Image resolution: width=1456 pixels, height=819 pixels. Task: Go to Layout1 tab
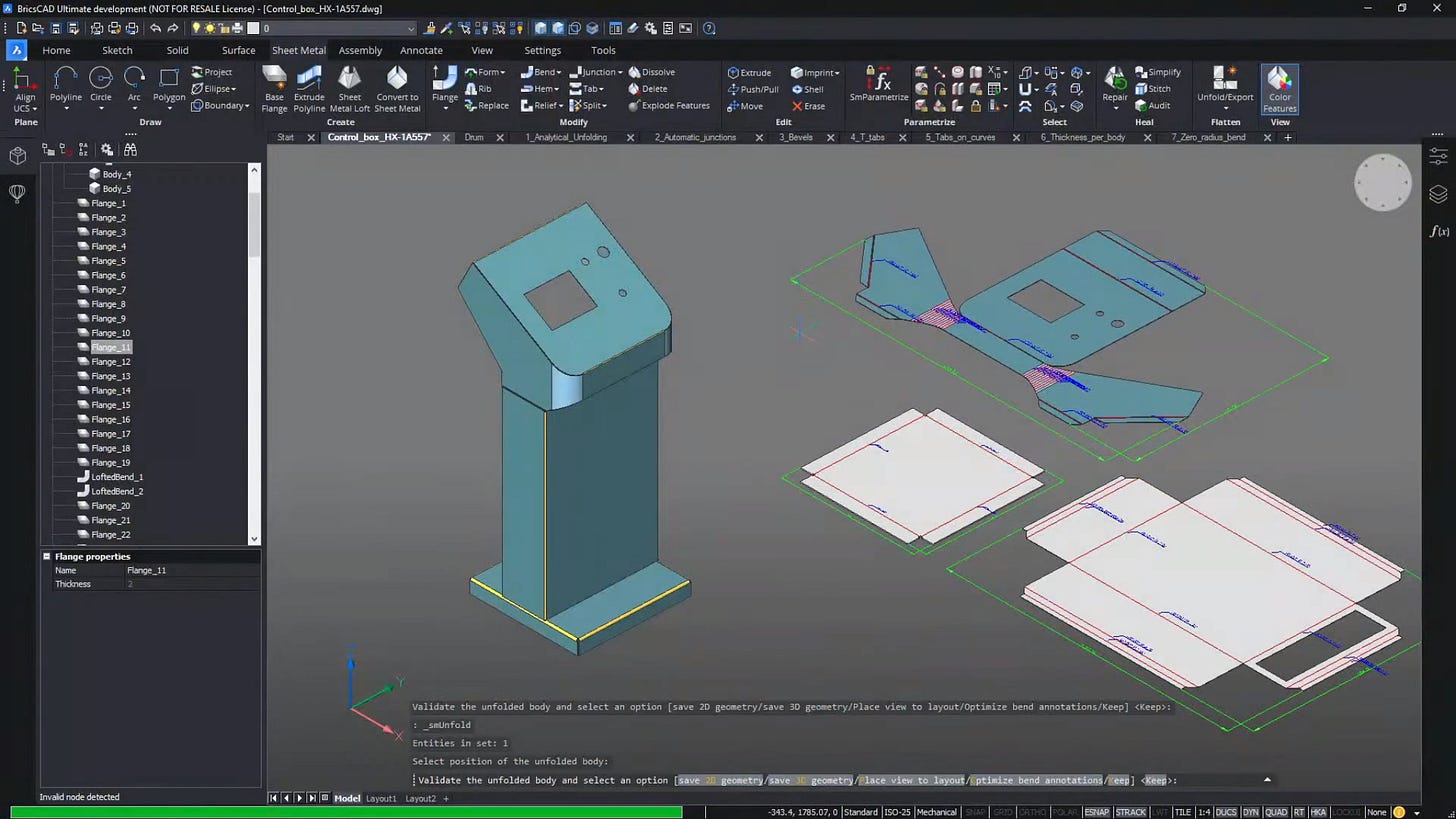pos(381,798)
